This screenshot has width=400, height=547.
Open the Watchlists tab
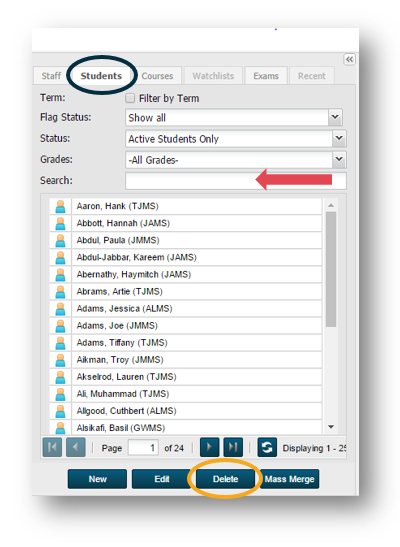213,76
